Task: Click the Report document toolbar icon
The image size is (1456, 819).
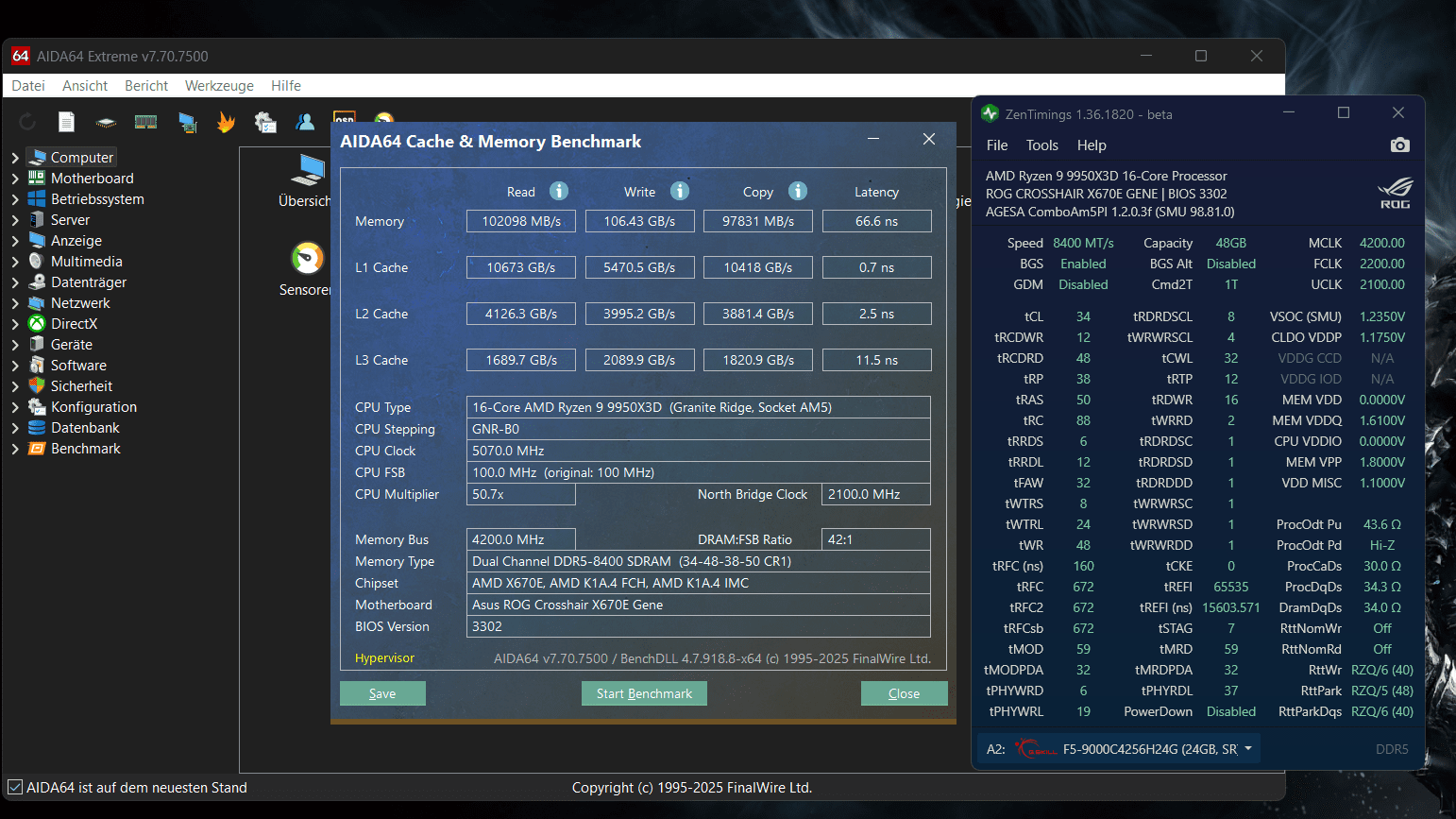Action: pyautogui.click(x=66, y=122)
